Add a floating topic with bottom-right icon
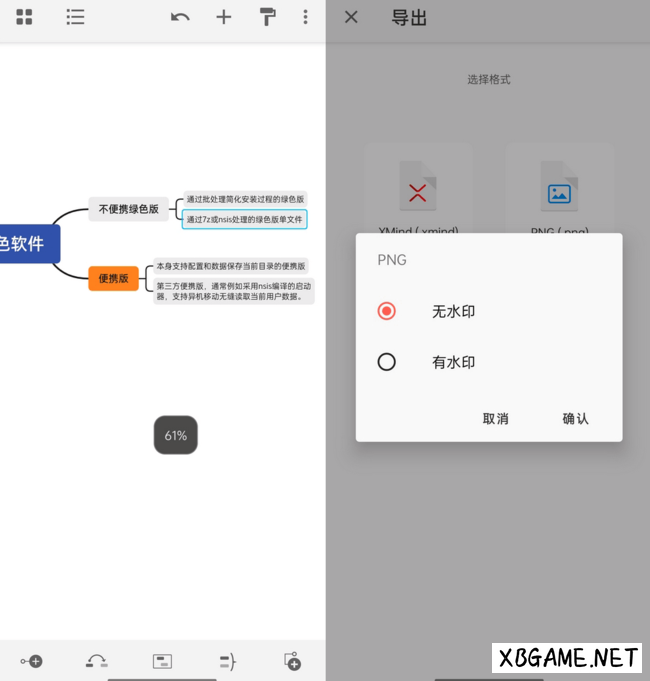Screen dimensions: 650x681 [x=292, y=661]
